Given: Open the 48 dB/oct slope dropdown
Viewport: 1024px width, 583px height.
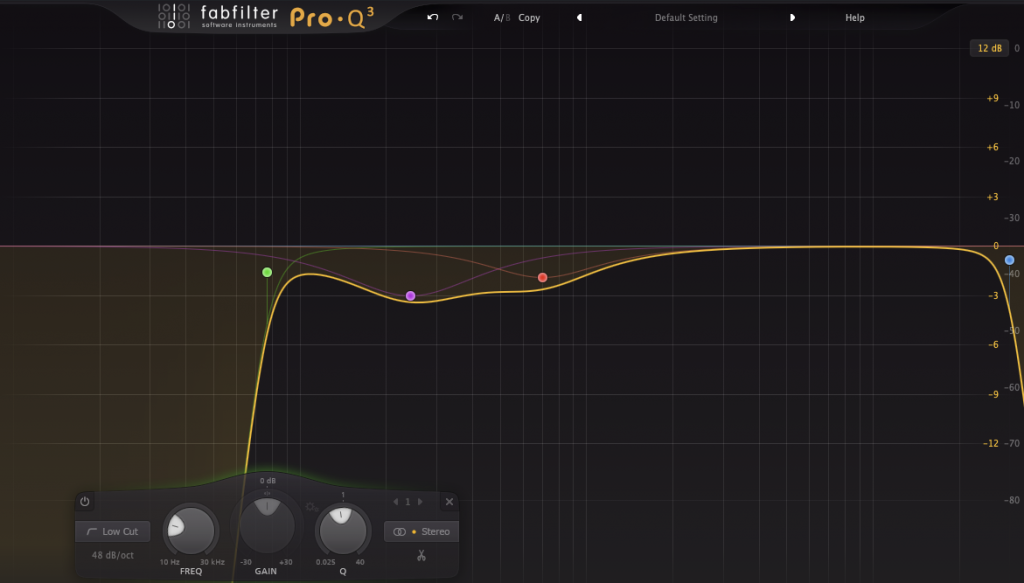Looking at the screenshot, I should click(x=112, y=555).
